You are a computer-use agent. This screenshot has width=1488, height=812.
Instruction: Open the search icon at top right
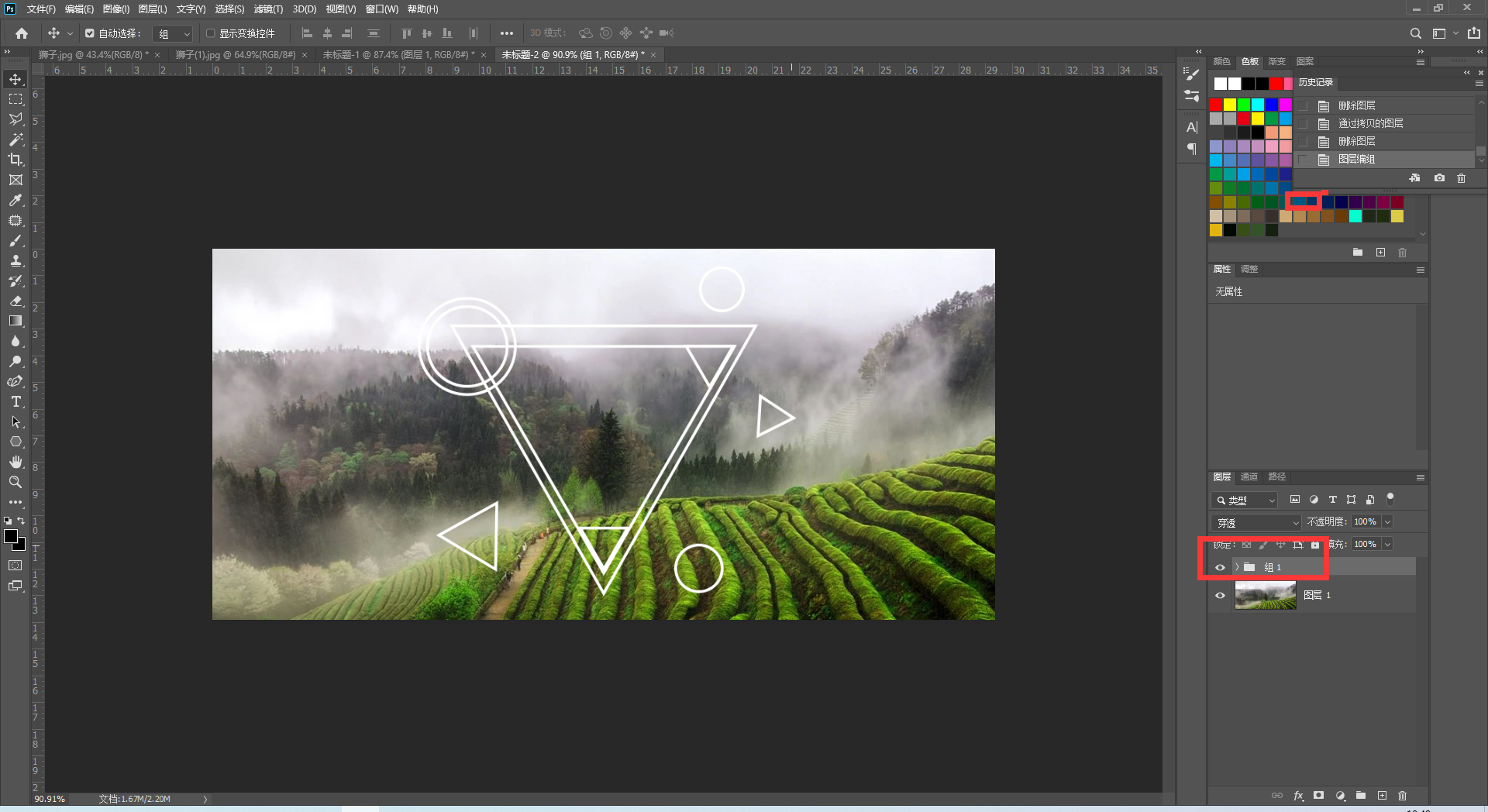(x=1416, y=33)
